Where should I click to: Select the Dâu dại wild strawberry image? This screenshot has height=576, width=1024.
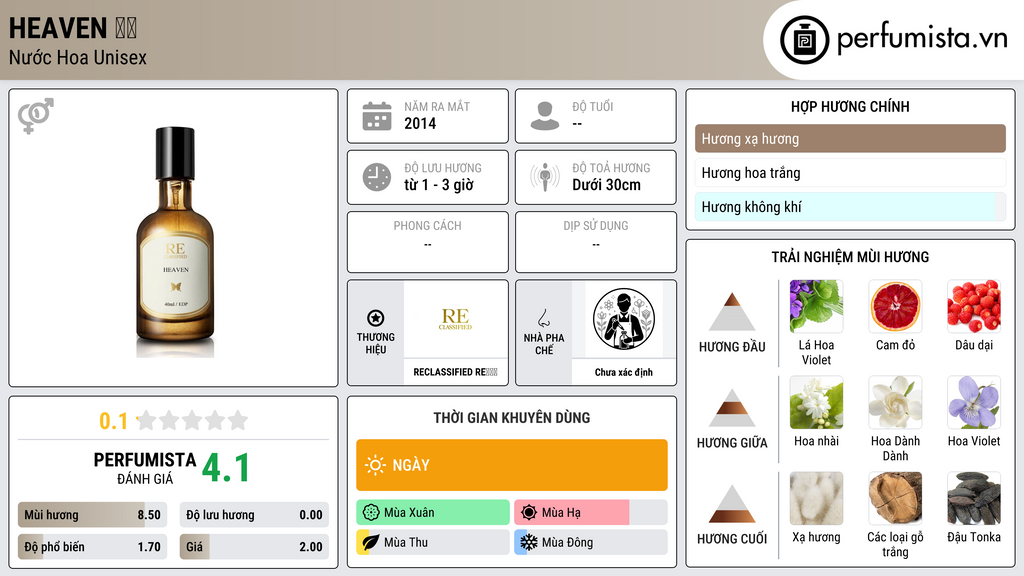[x=974, y=306]
